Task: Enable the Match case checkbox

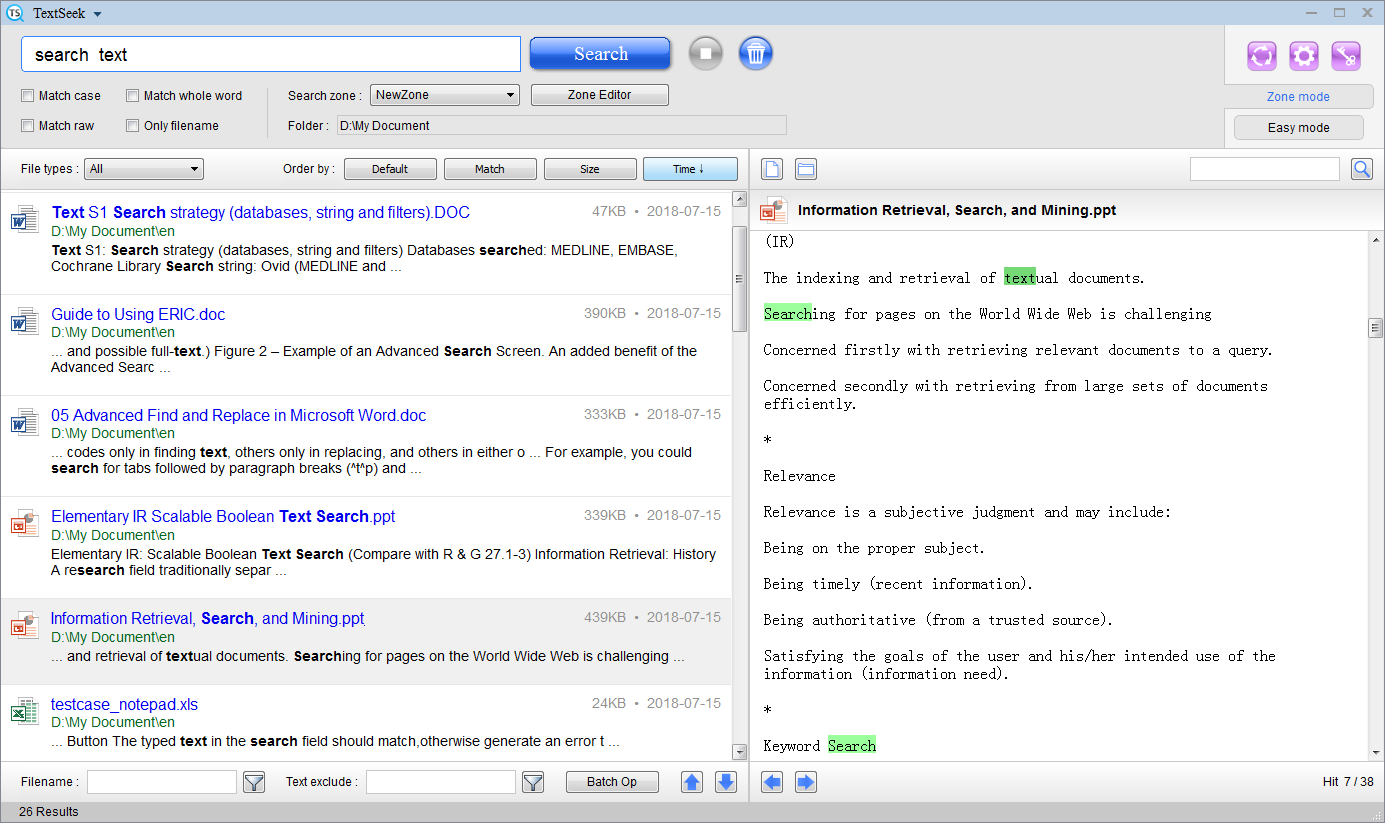Action: click(28, 96)
